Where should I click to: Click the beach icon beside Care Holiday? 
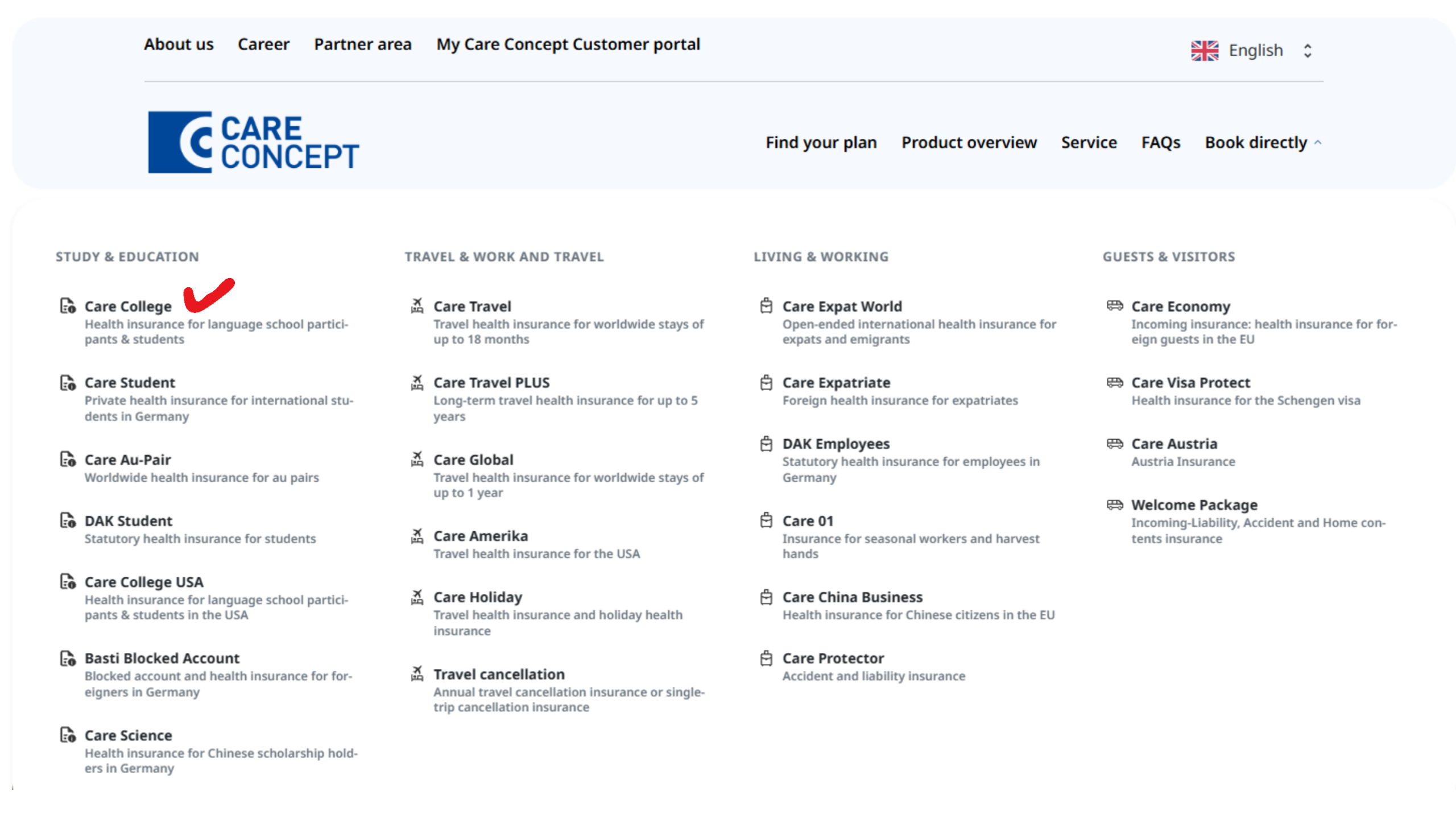click(417, 597)
